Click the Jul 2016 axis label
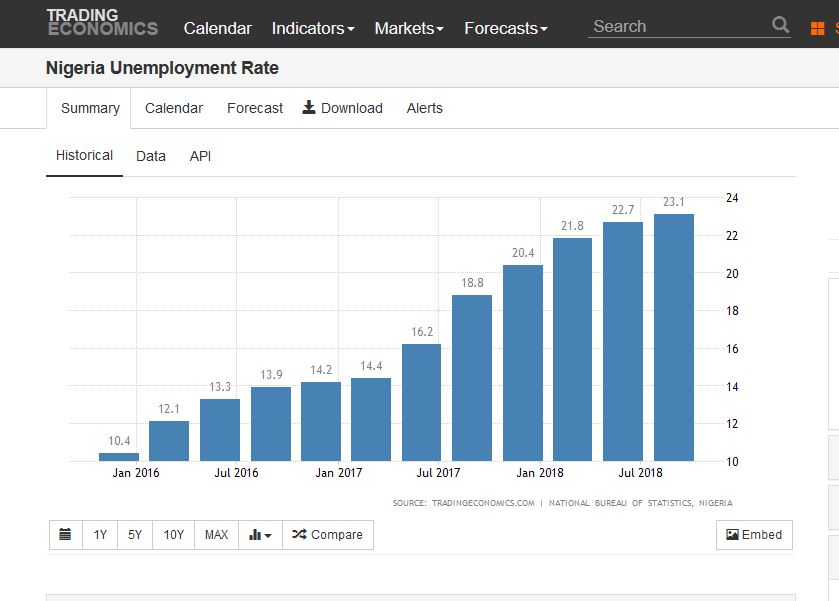This screenshot has height=601, width=839. click(236, 473)
